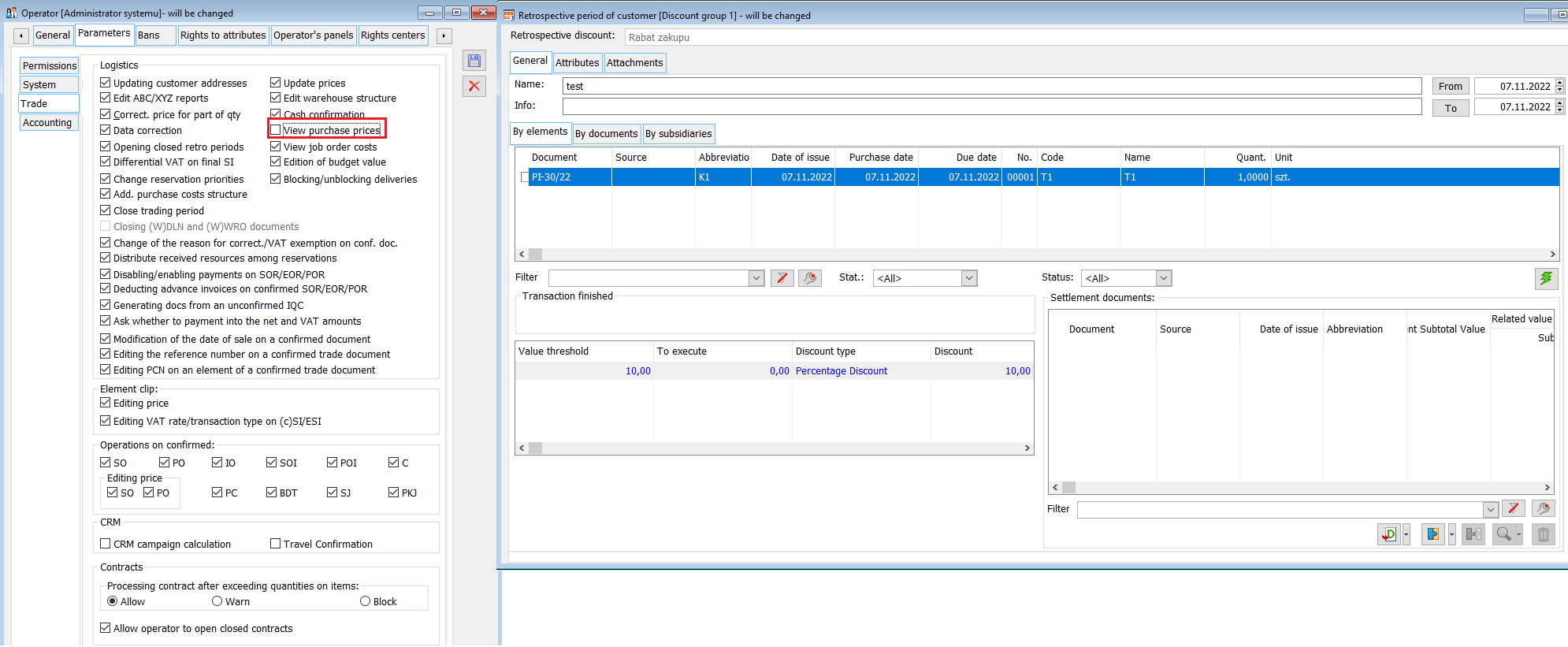Click the settlement documents horizontal scrollbar
This screenshot has height=647, width=1568.
click(1301, 487)
